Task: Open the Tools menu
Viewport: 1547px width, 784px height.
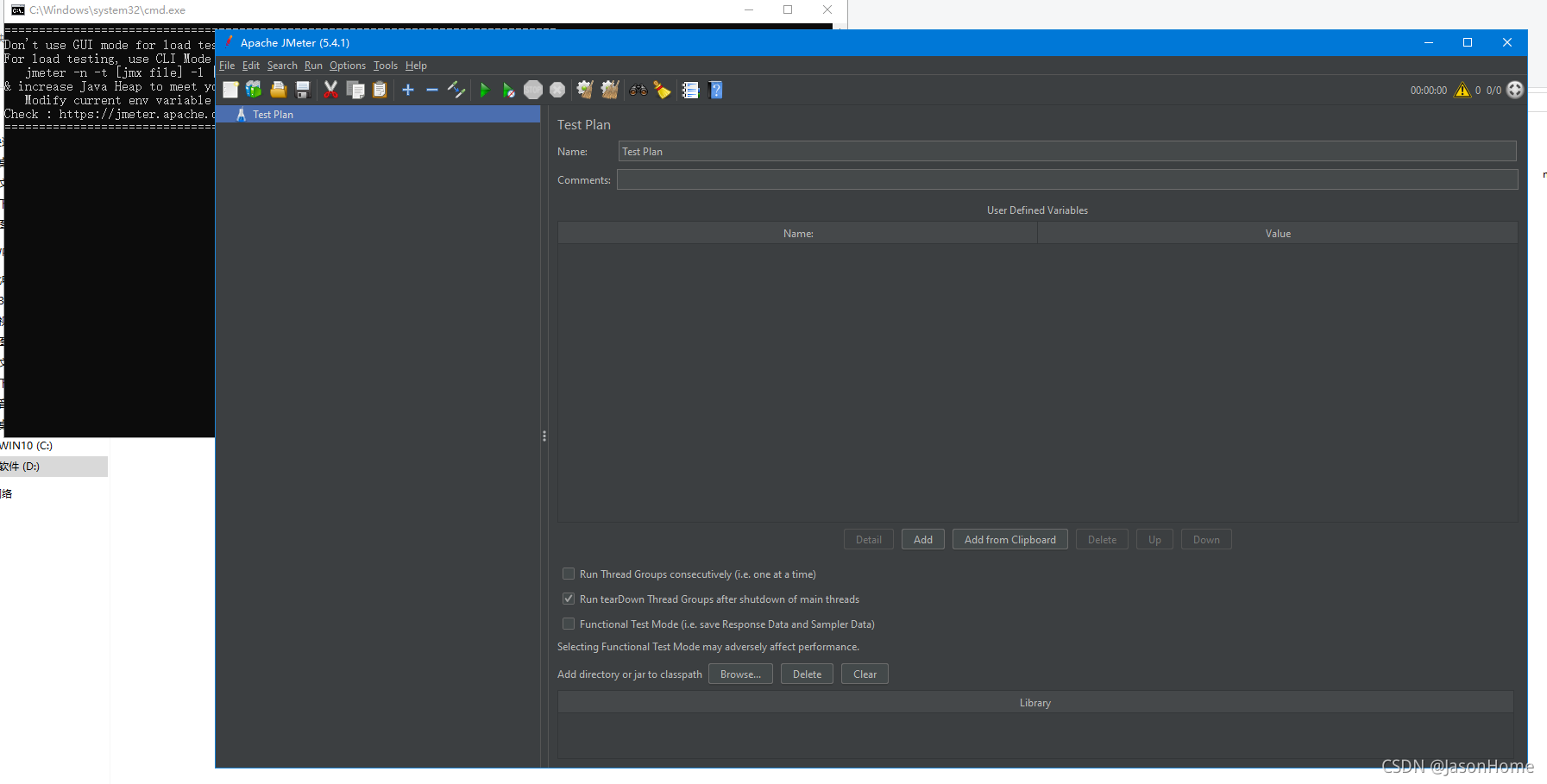Action: tap(386, 66)
